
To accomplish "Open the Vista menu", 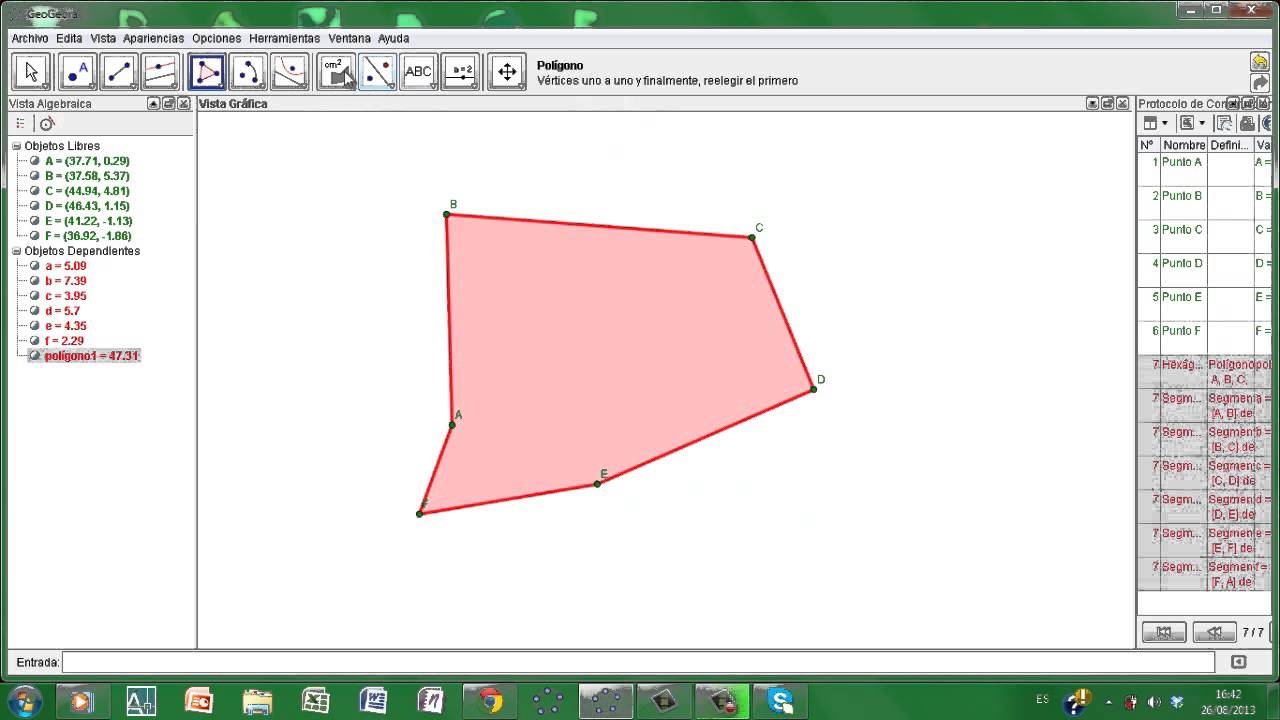I will coord(103,38).
